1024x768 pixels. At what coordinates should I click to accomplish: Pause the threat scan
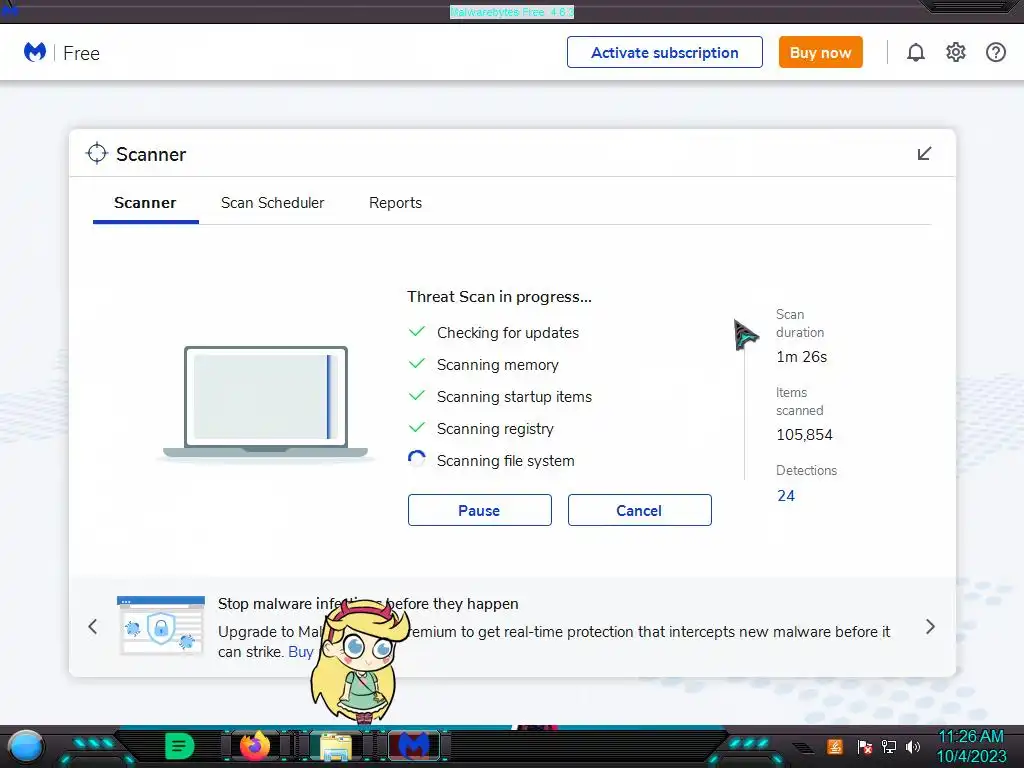tap(479, 510)
